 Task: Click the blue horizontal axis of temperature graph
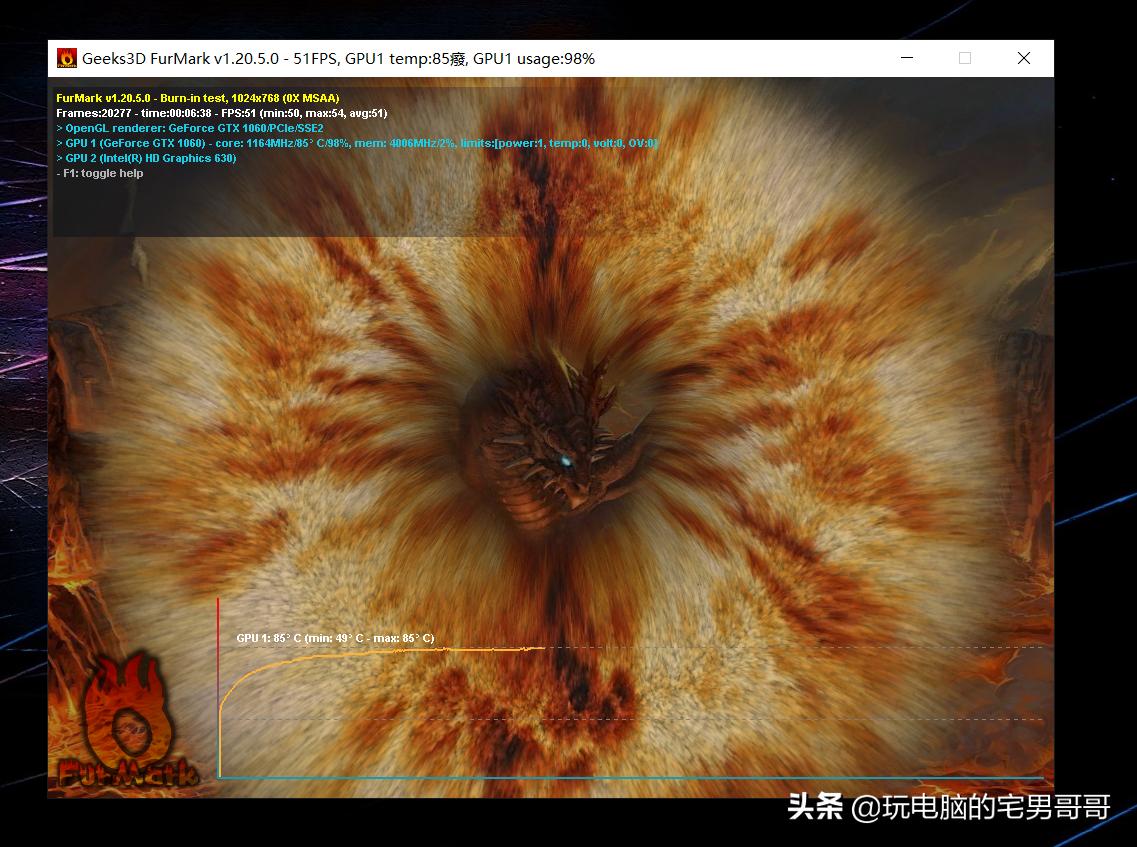(630, 777)
